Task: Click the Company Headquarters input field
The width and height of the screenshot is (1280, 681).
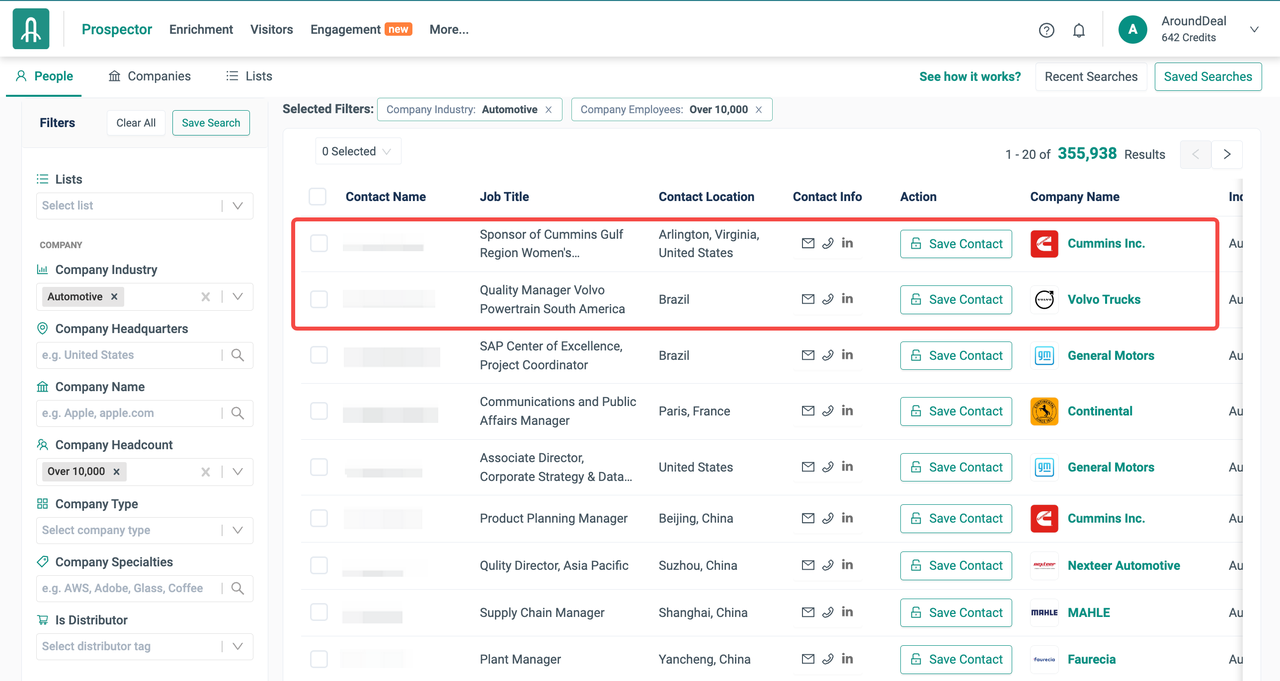Action: coord(128,355)
